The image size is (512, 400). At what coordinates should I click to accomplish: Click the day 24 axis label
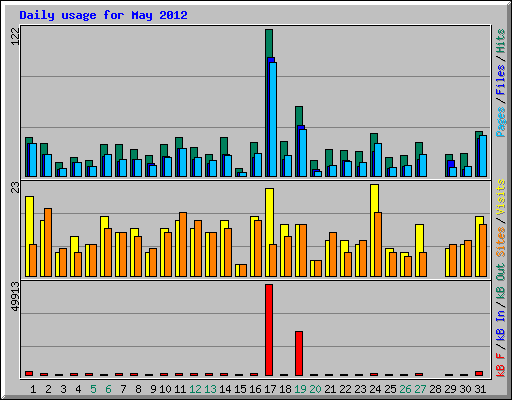pyautogui.click(x=375, y=389)
